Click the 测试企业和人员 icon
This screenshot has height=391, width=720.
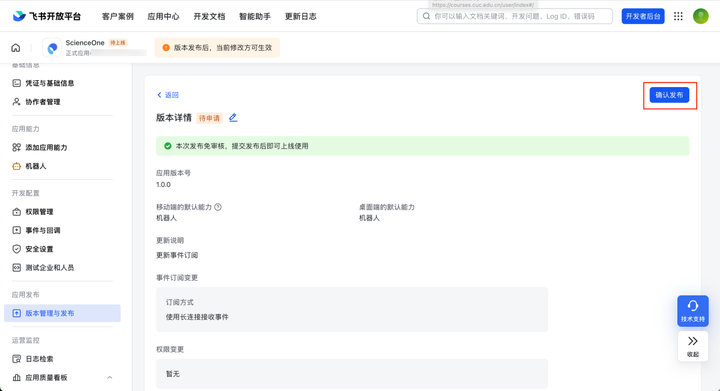pos(17,268)
